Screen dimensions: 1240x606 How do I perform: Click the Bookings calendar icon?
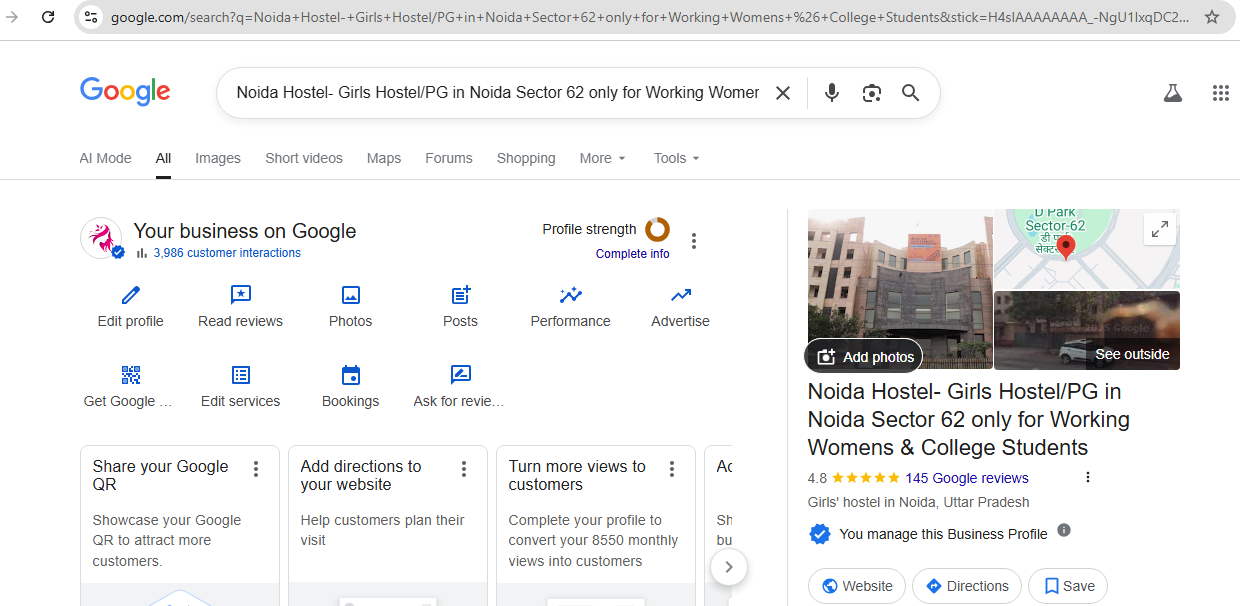point(350,375)
